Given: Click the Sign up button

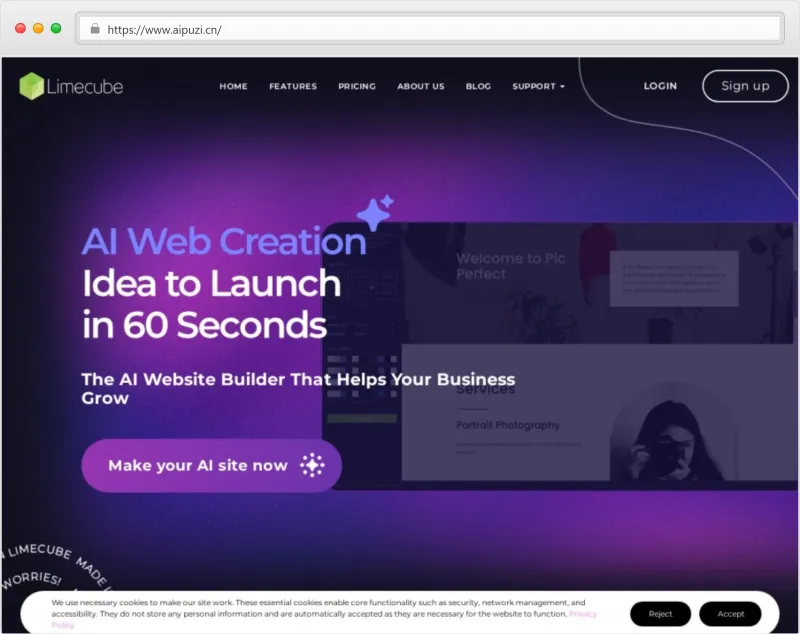Looking at the screenshot, I should coord(745,86).
